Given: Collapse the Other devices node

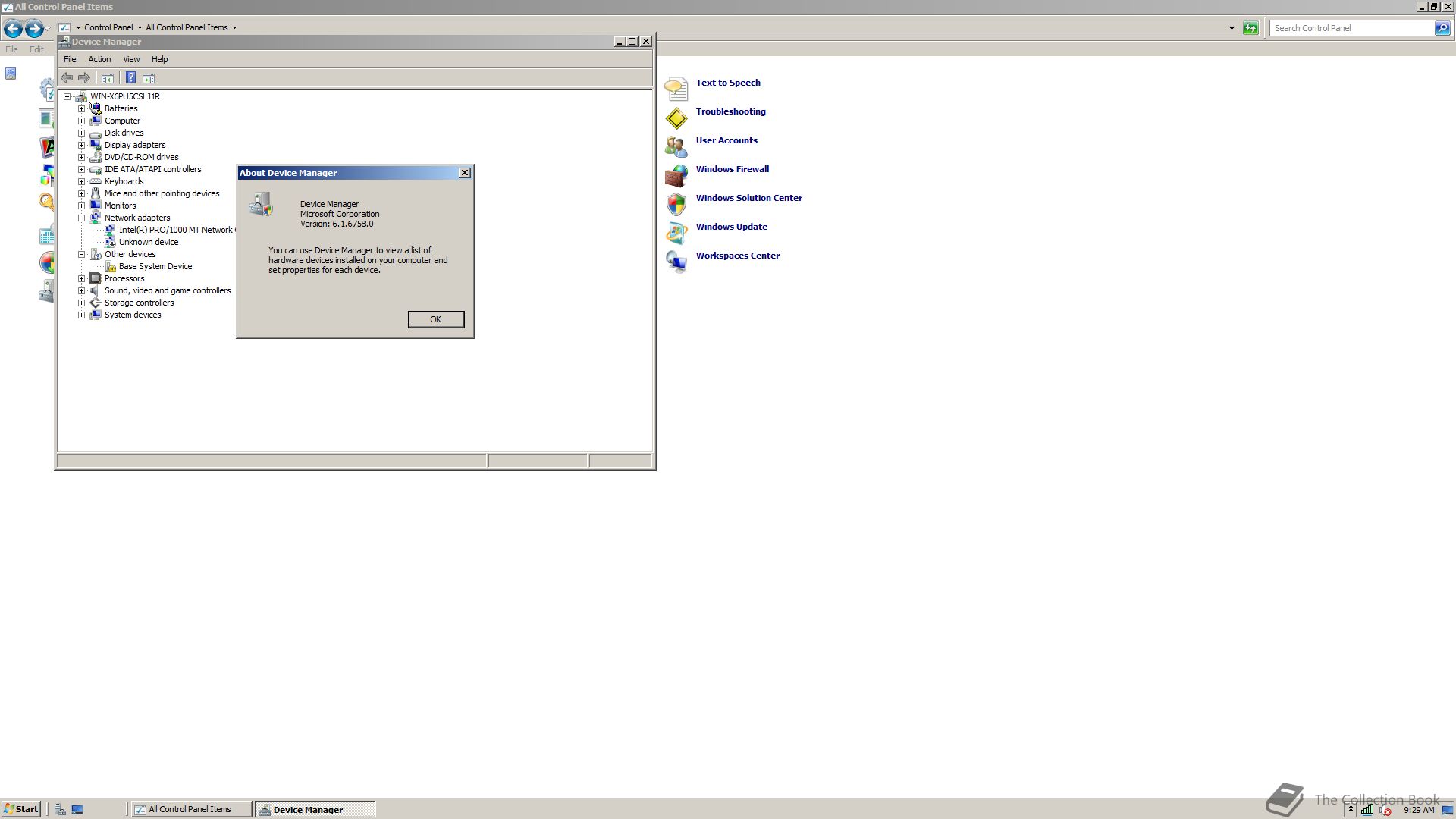Looking at the screenshot, I should (x=81, y=254).
